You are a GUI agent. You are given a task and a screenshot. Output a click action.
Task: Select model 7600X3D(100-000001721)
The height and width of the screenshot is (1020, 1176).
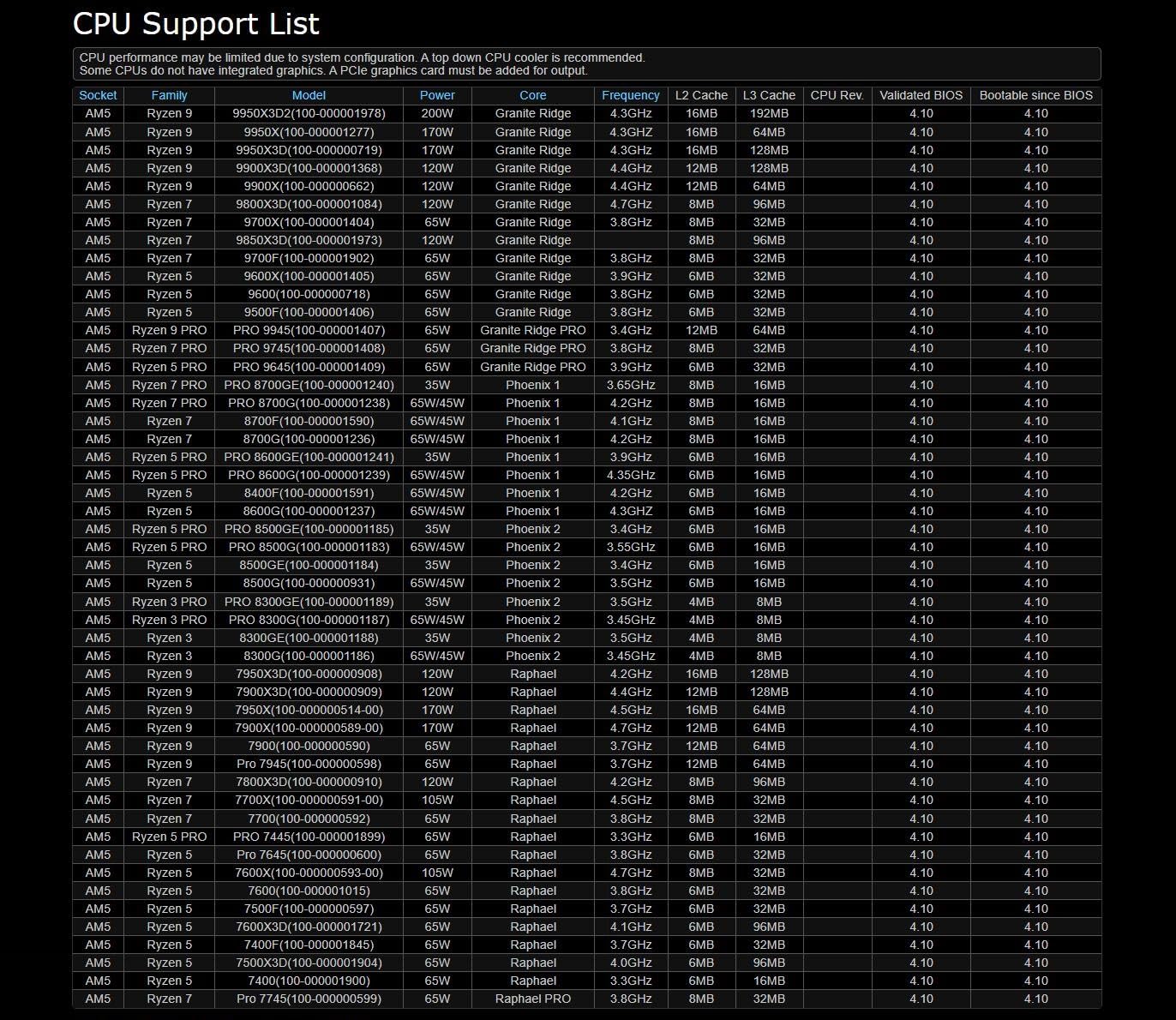pos(309,927)
